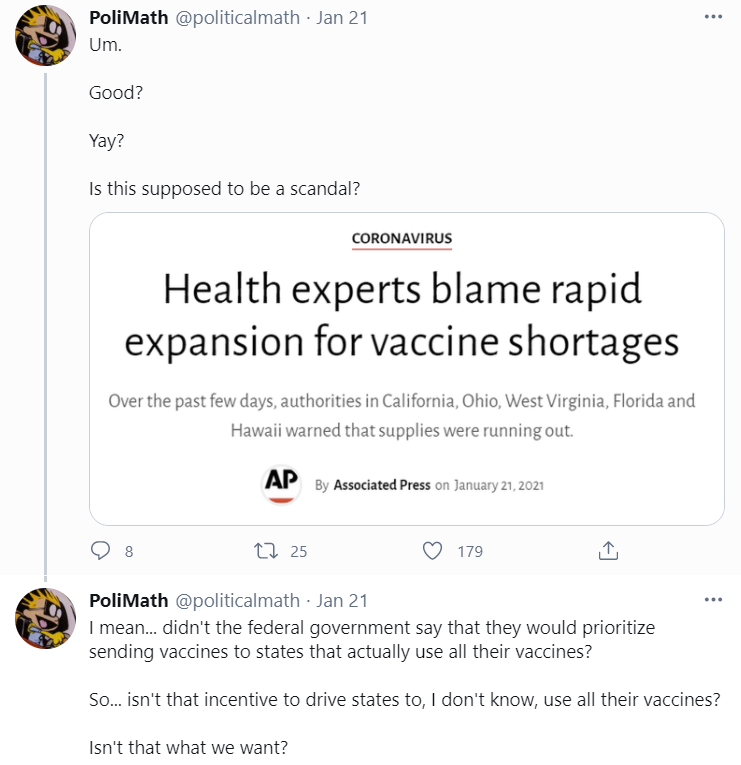Open the vaccine shortages article headline

[x=402, y=315]
